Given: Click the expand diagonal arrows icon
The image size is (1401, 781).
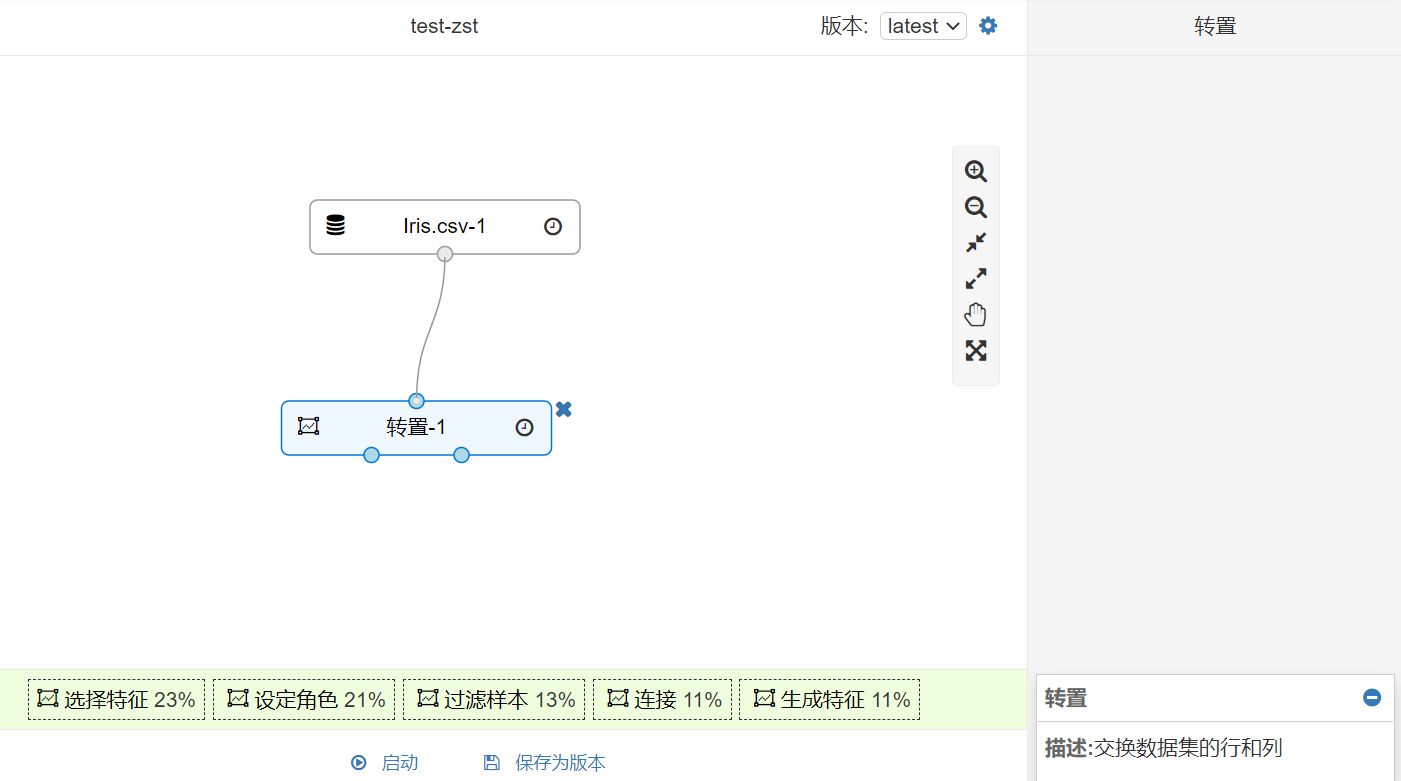Looking at the screenshot, I should coord(976,279).
